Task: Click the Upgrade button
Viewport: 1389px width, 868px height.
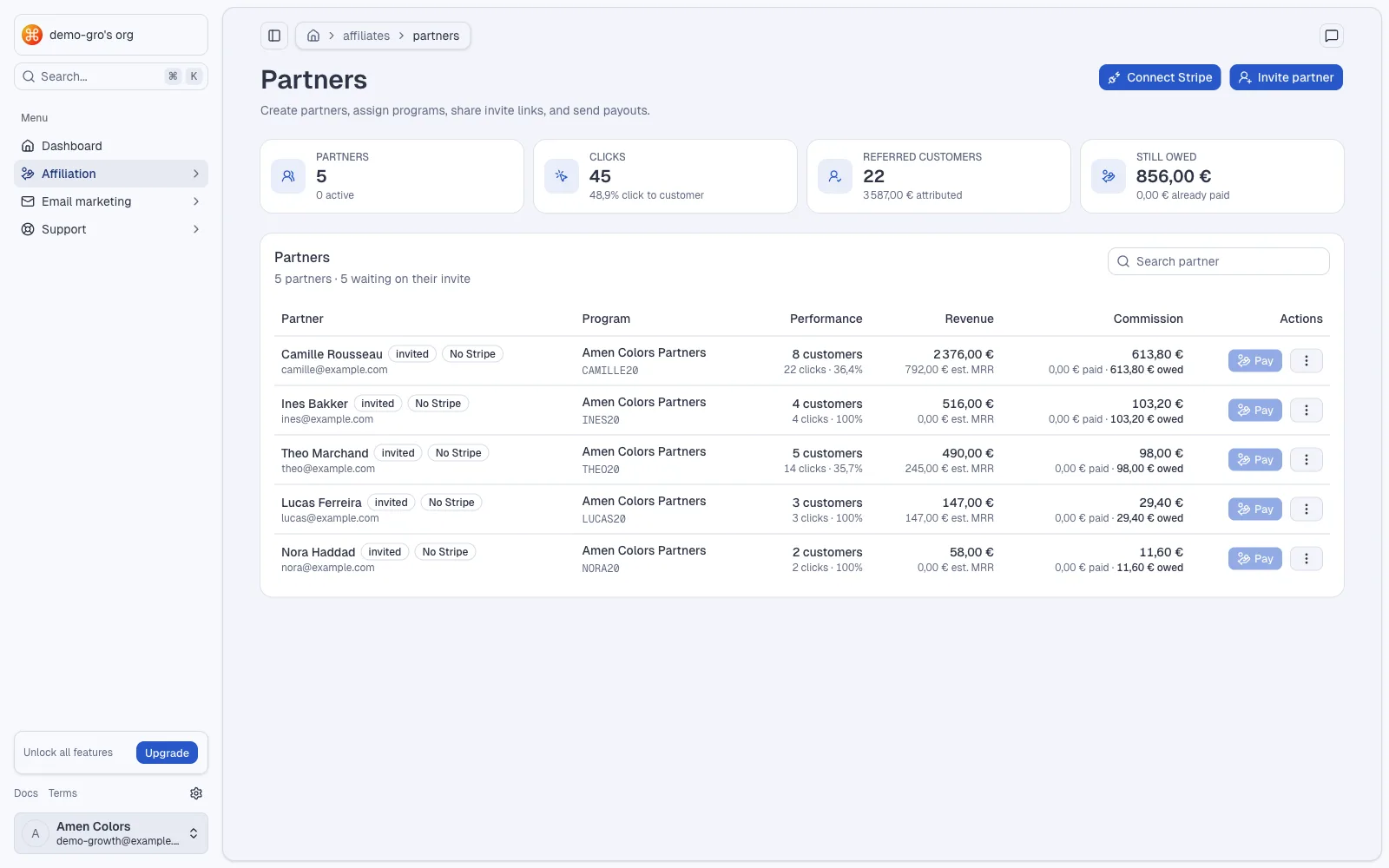Action: tap(167, 753)
